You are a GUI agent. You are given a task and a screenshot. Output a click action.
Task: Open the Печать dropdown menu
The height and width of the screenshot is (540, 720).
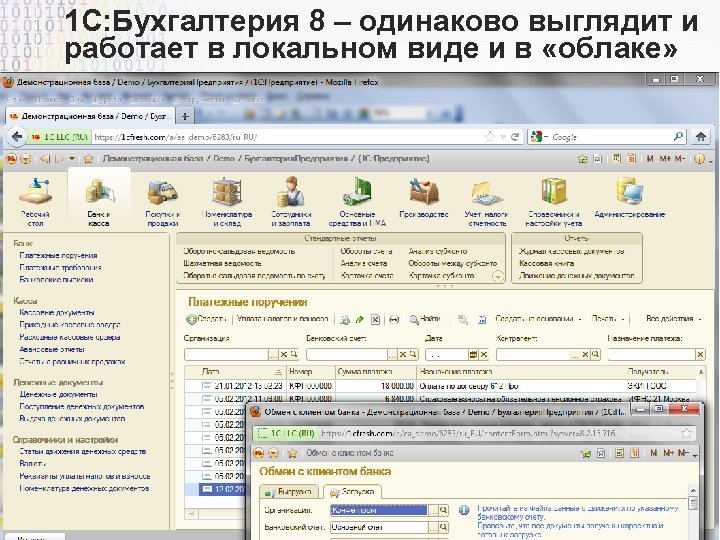click(x=608, y=319)
